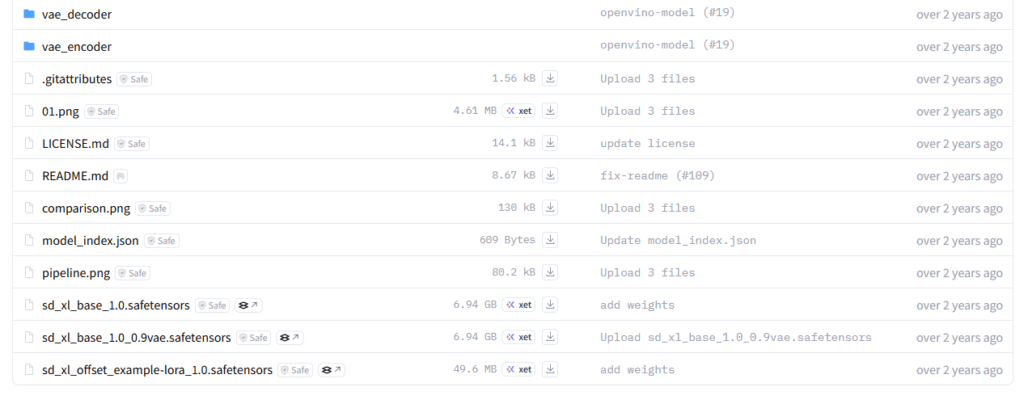Click xet badge for sd_xl_base_1.0_0.9vae.safetensors
The width and height of the screenshot is (1024, 404).
pos(519,337)
